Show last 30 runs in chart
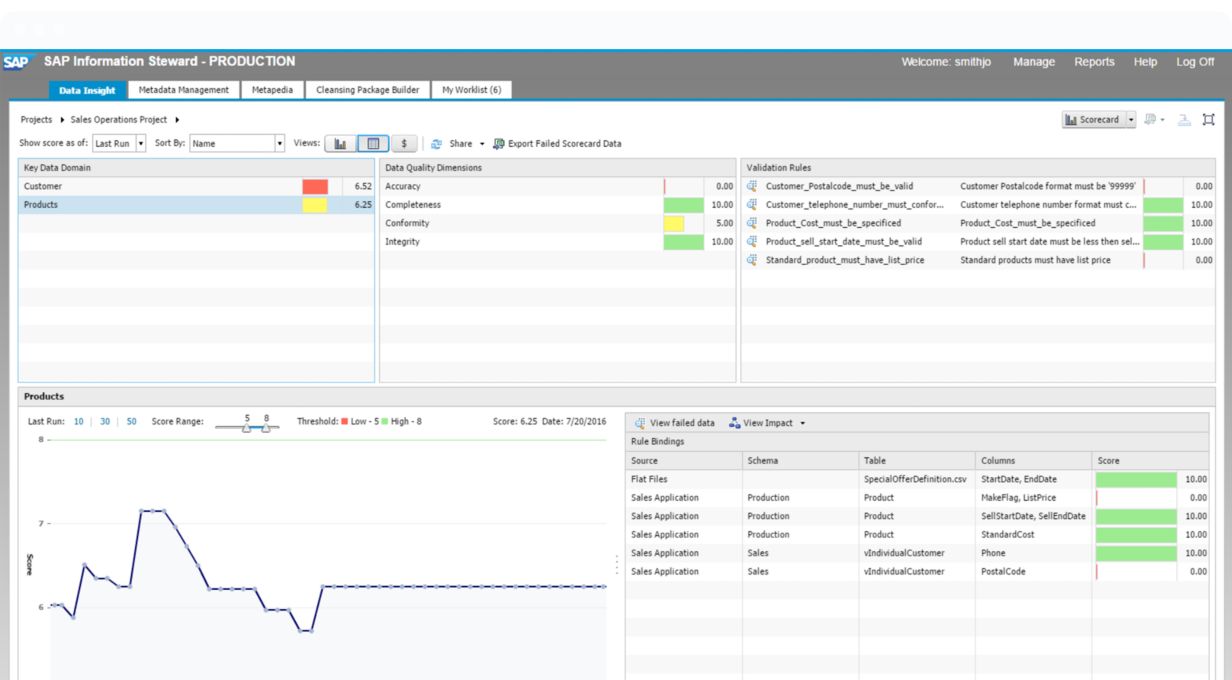The height and width of the screenshot is (680, 1232). tap(105, 422)
